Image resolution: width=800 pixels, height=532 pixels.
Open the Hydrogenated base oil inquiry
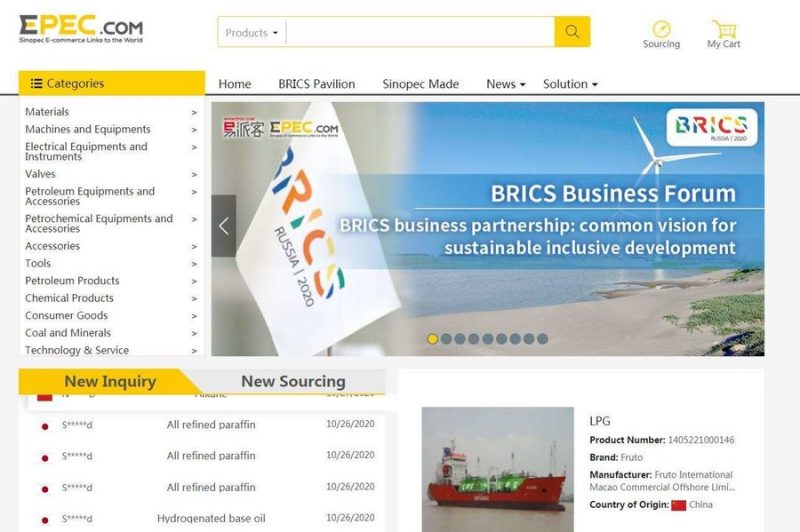coord(211,519)
